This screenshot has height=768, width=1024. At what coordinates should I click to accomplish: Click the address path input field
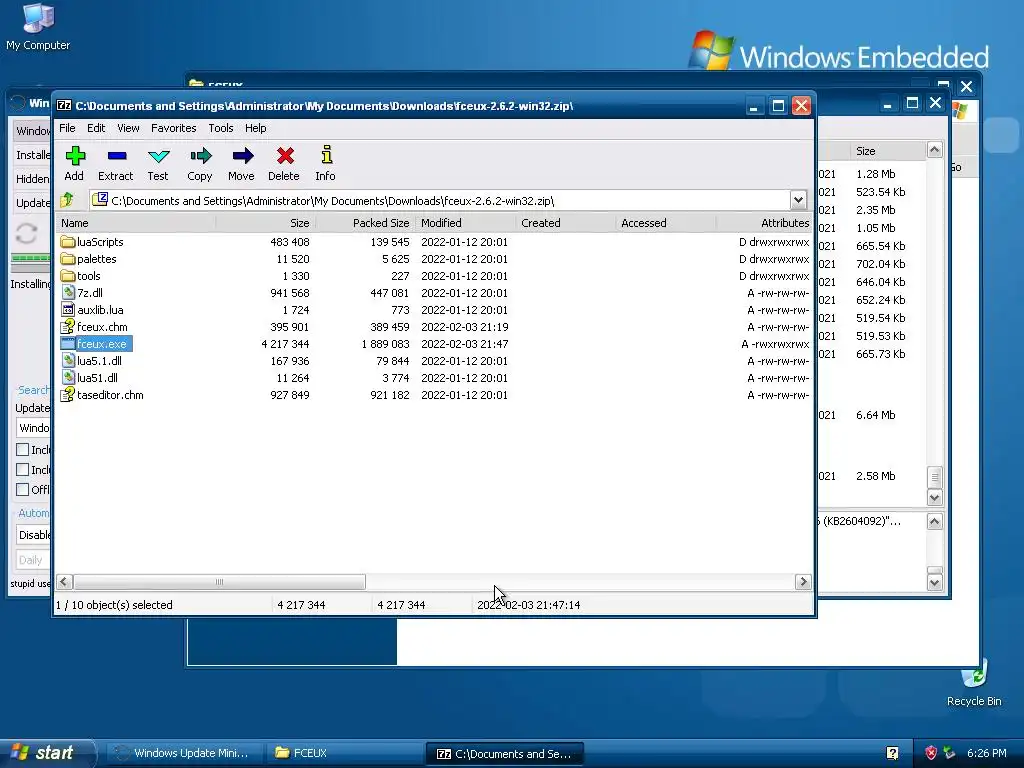pos(440,200)
